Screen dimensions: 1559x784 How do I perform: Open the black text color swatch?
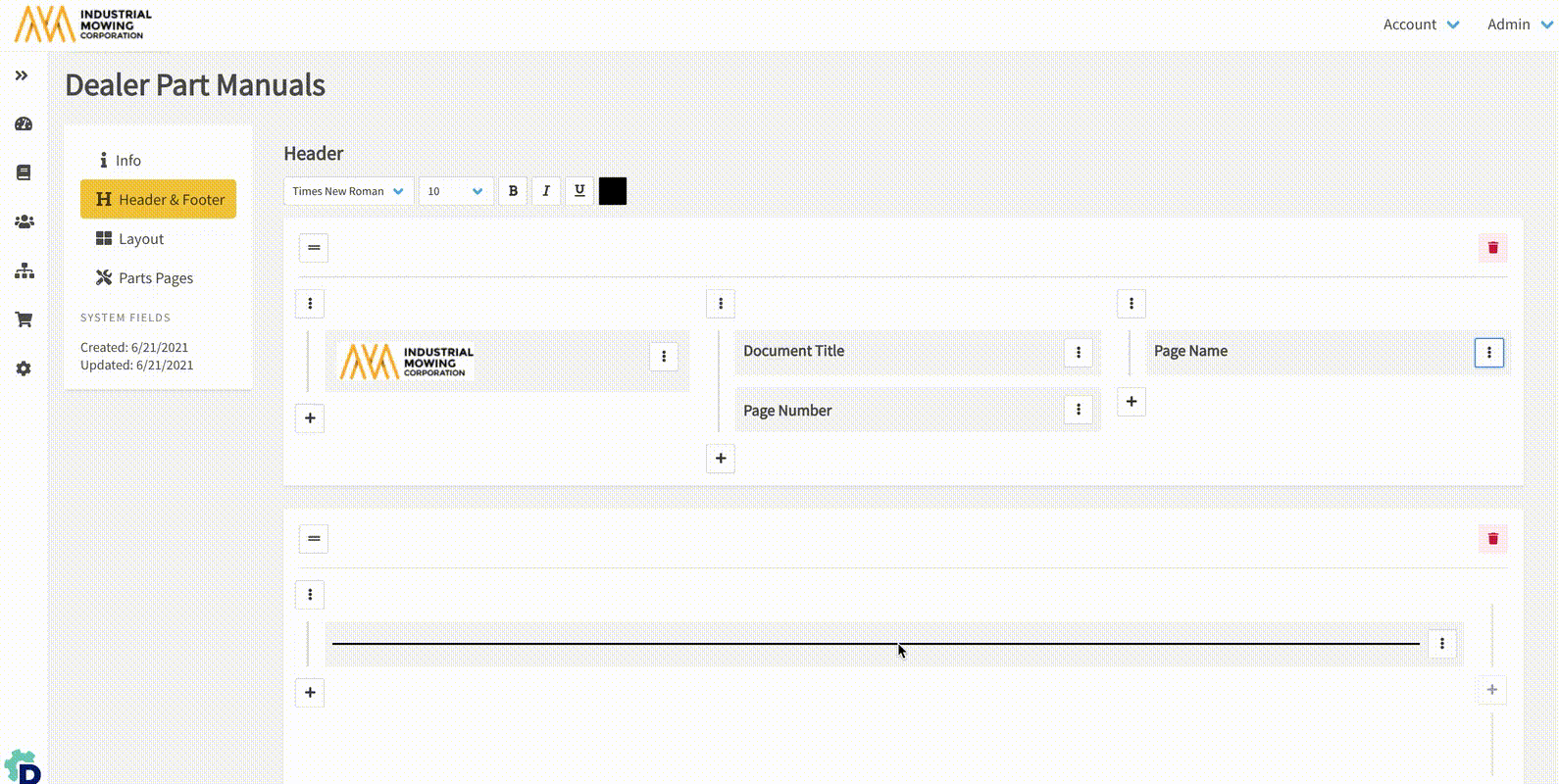pos(613,191)
